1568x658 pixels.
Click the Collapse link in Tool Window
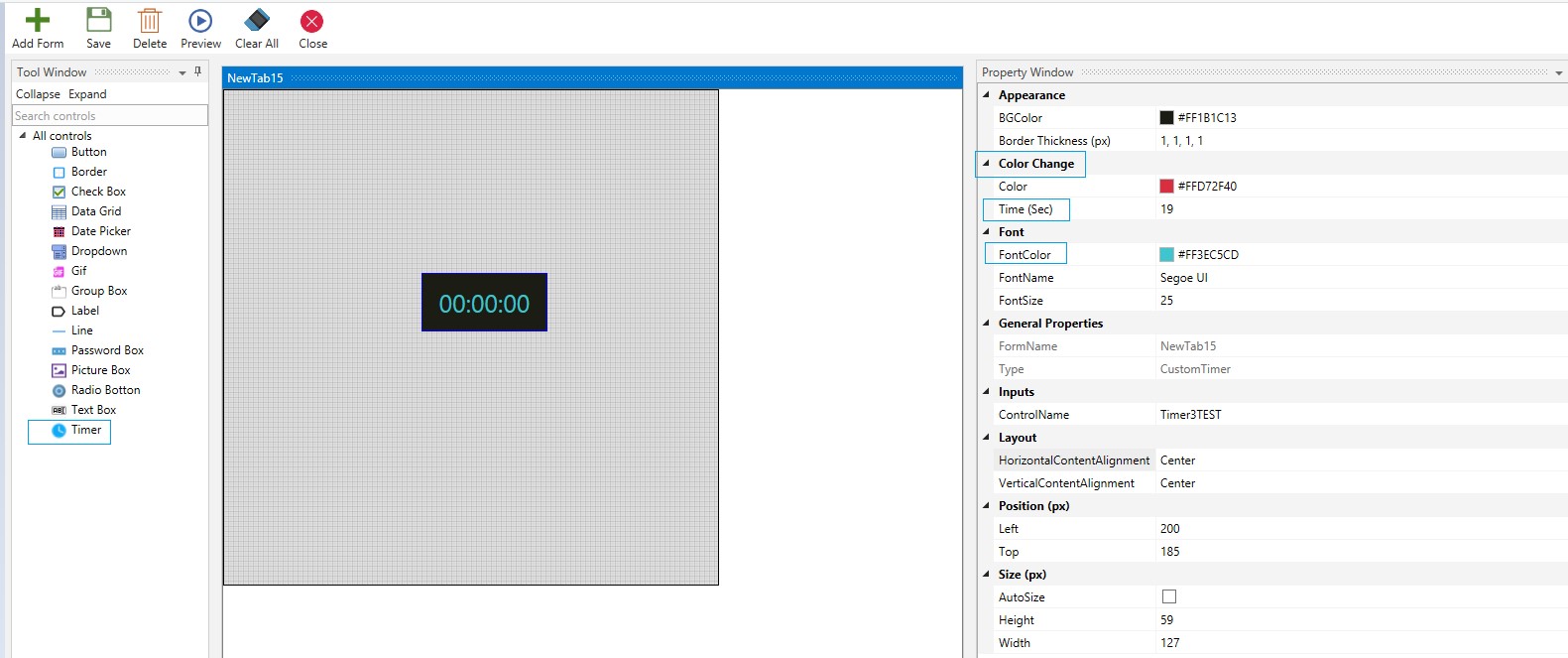(38, 94)
